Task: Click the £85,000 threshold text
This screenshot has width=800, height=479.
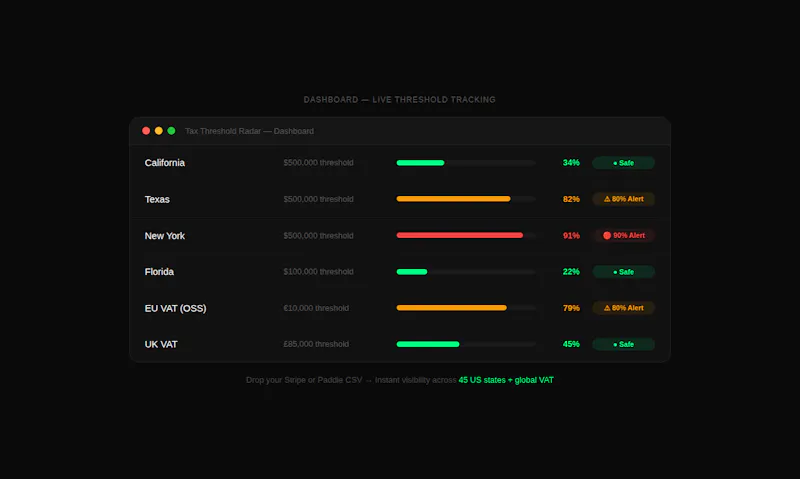Action: [x=316, y=344]
